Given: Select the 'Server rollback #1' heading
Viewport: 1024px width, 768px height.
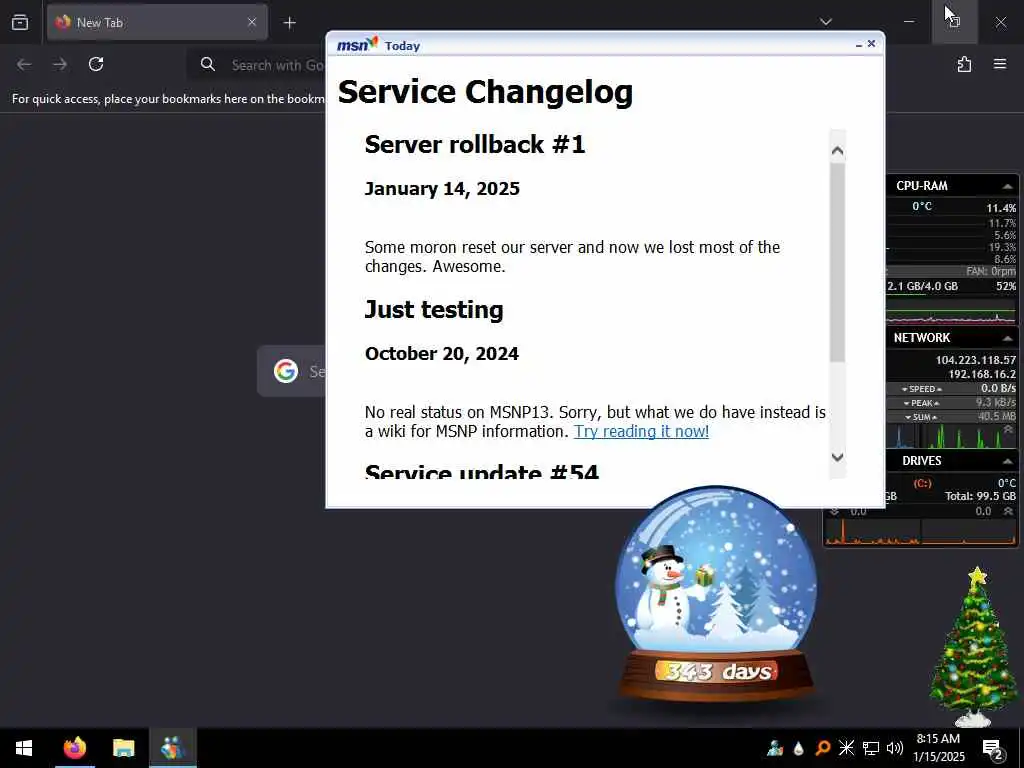Looking at the screenshot, I should click(475, 144).
